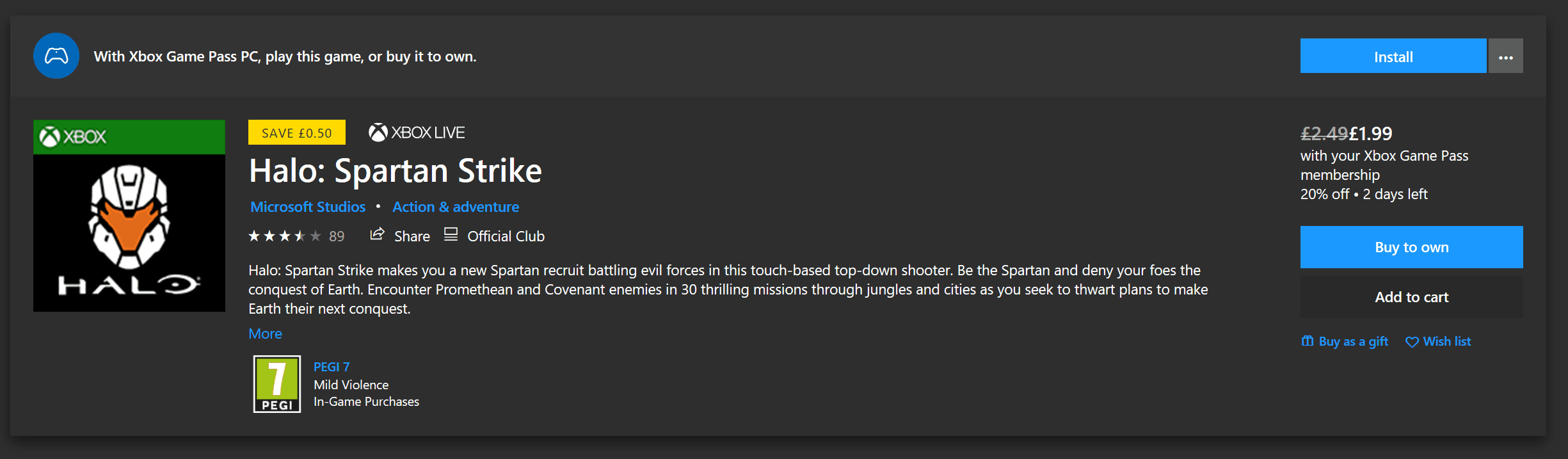The height and width of the screenshot is (459, 1568).
Task: Open the Action & adventure category link
Action: 456,207
